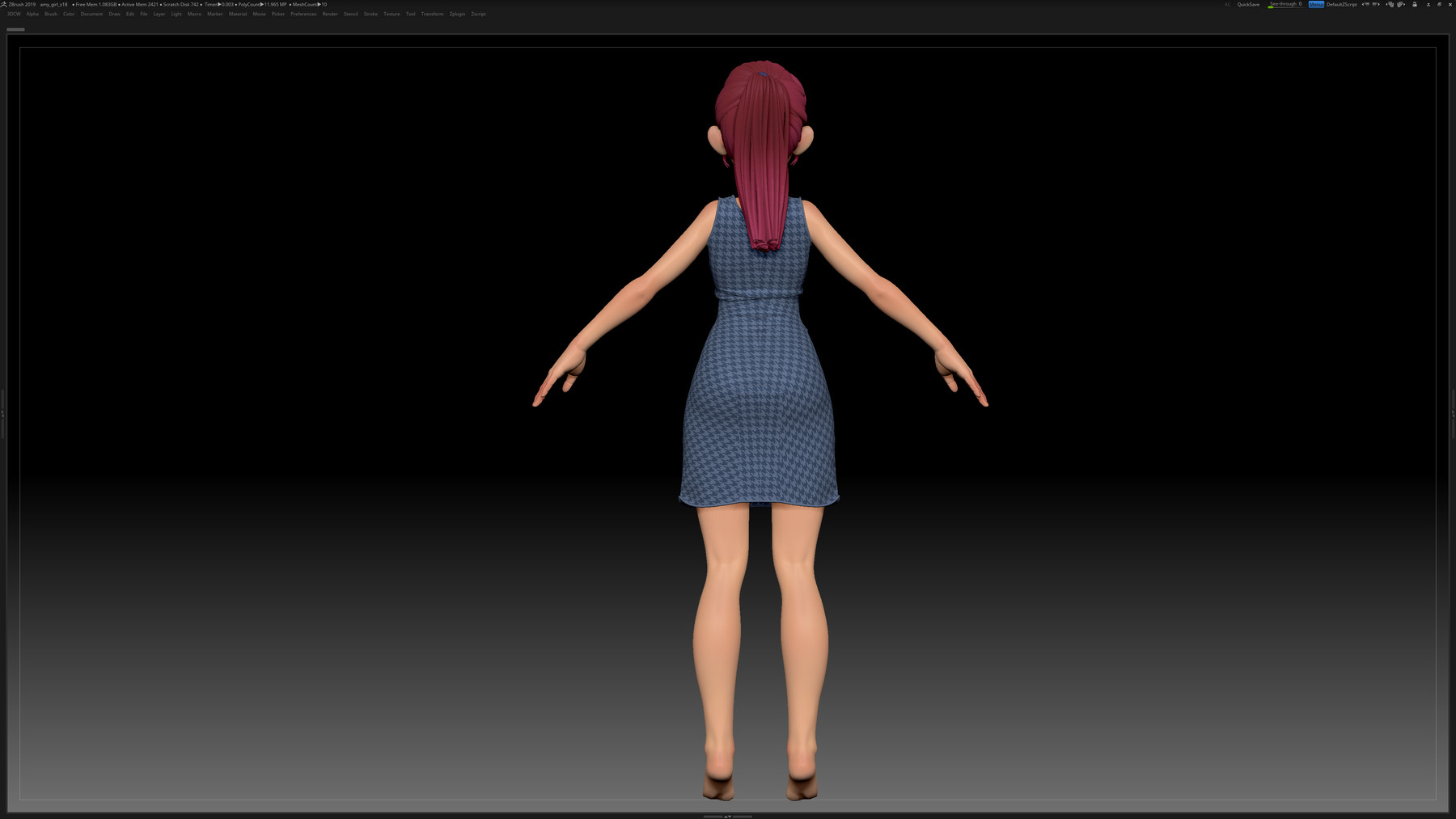
Task: Open the Material menu
Action: tap(238, 14)
